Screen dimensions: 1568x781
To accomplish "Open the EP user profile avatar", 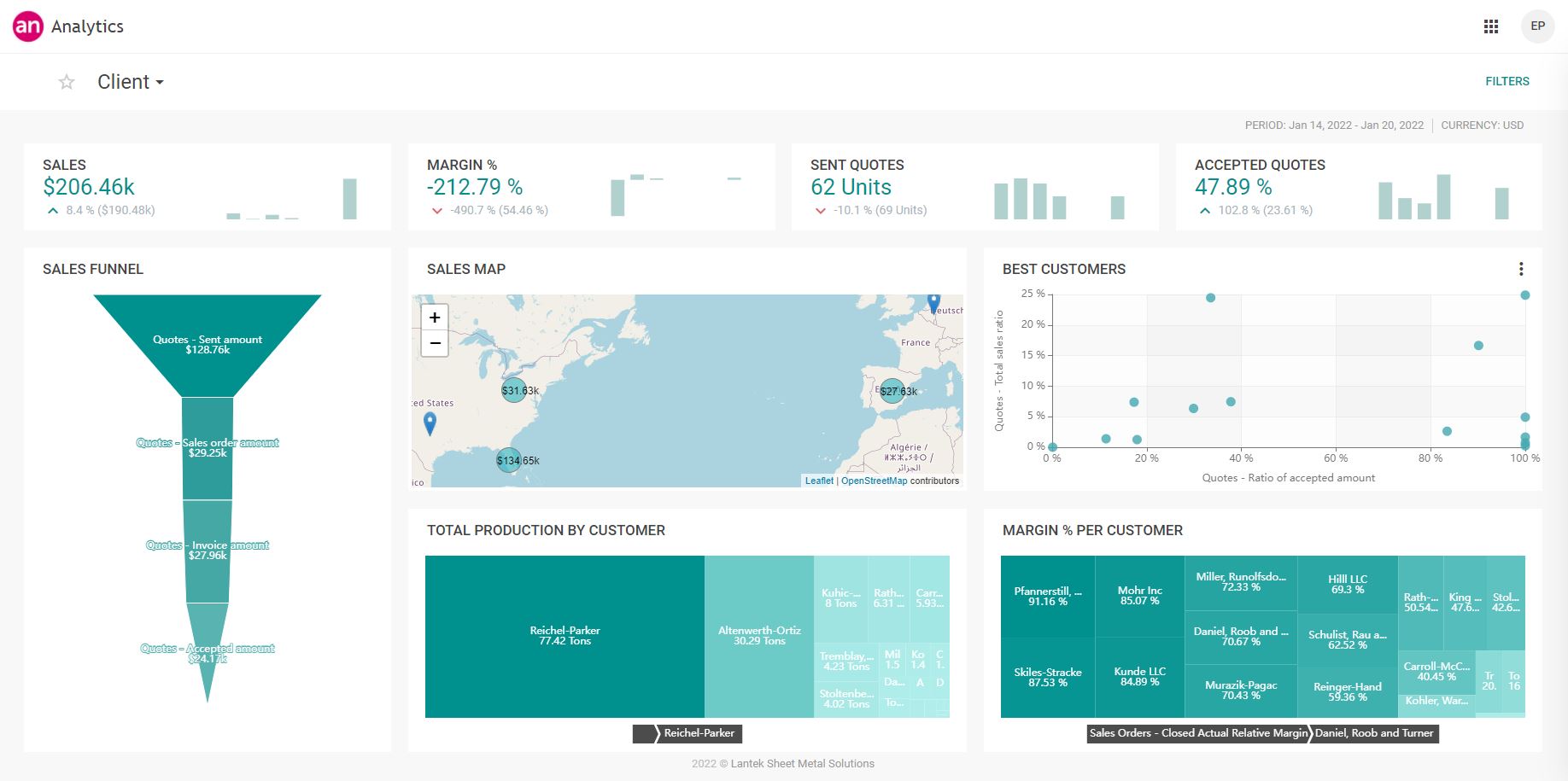I will (x=1537, y=26).
